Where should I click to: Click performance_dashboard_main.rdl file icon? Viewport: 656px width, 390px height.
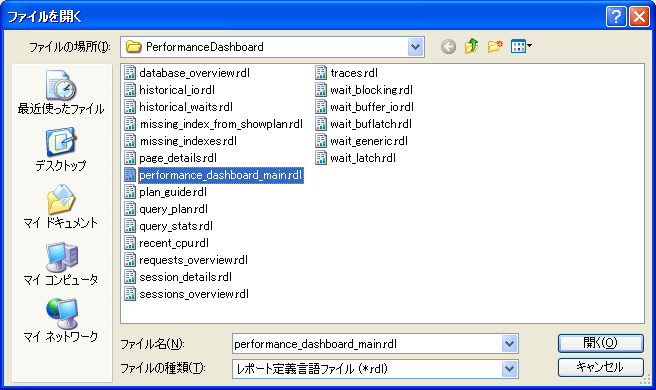(130, 175)
